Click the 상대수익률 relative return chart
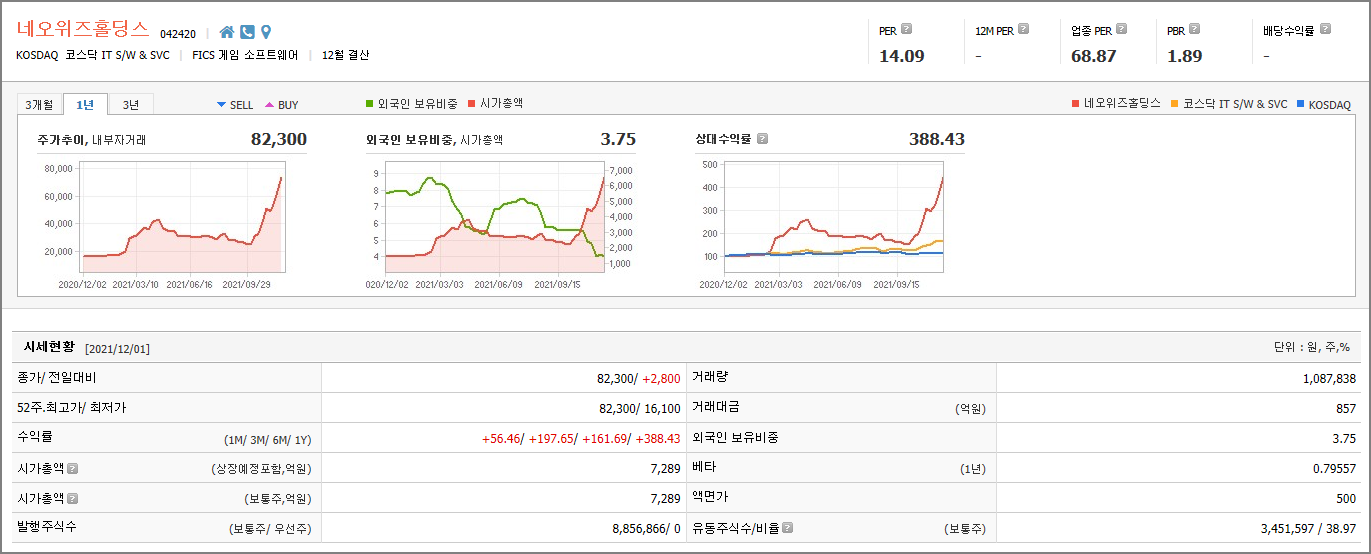Screen dimensions: 1371x554 (x=834, y=217)
